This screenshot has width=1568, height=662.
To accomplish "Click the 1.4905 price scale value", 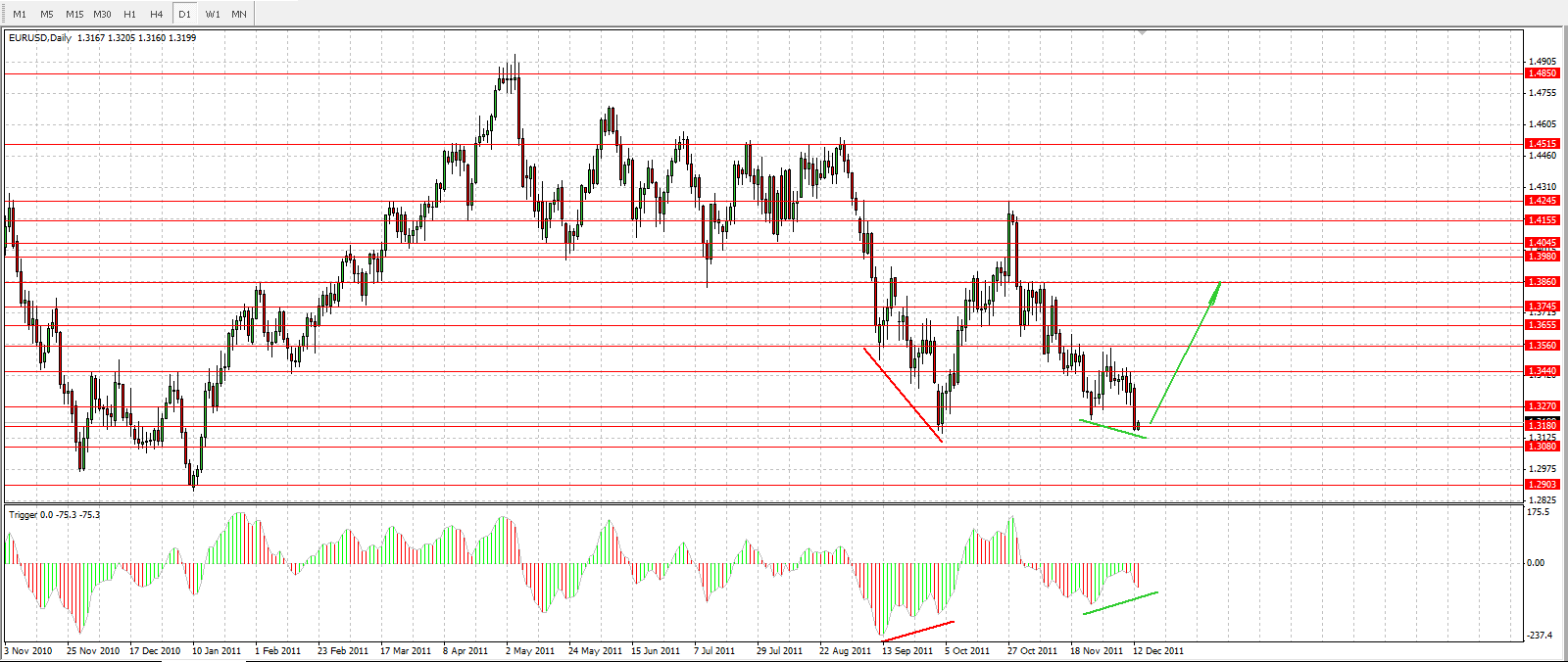I will click(x=1543, y=61).
